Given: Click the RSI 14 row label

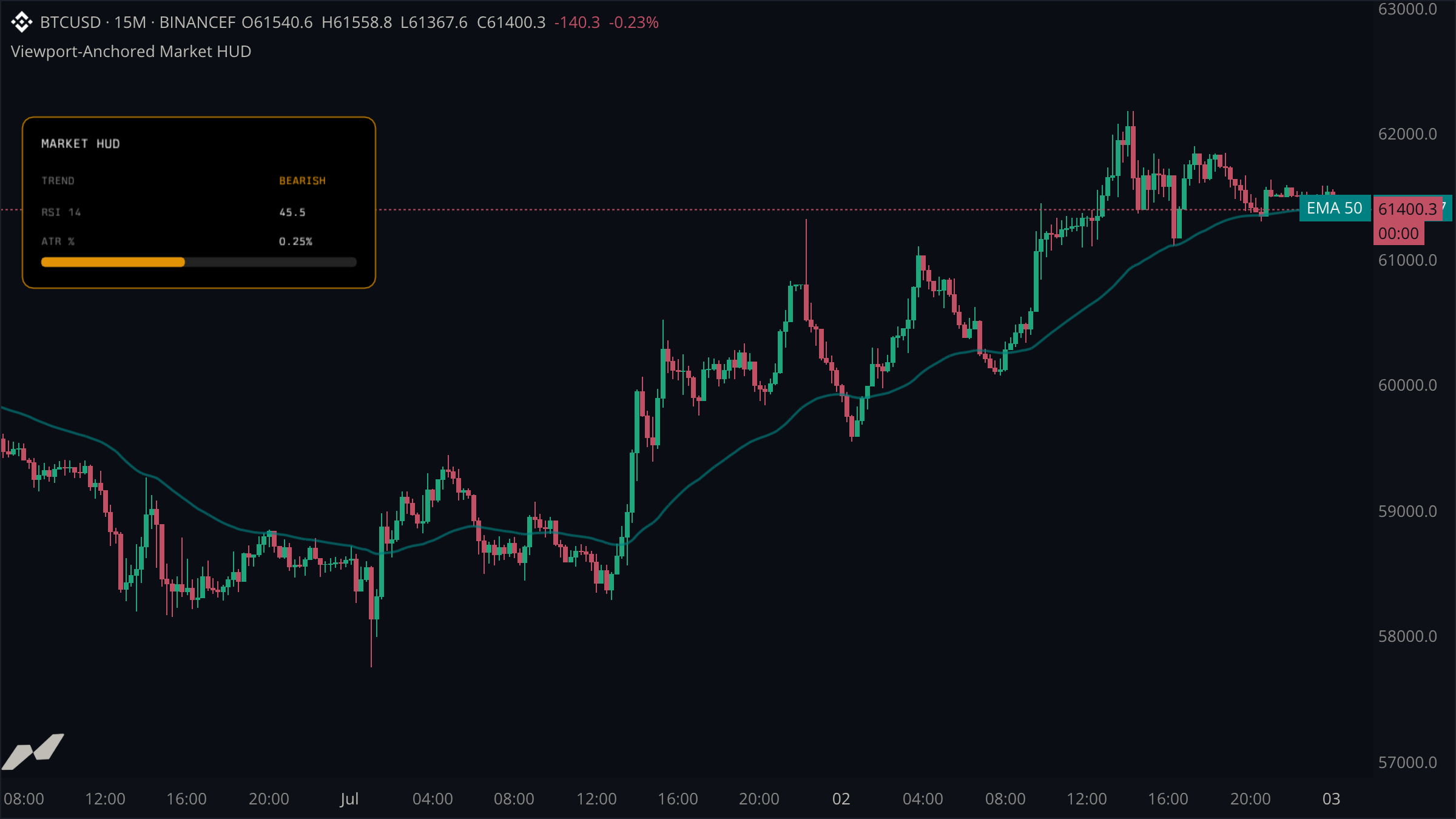Looking at the screenshot, I should click(x=61, y=212).
